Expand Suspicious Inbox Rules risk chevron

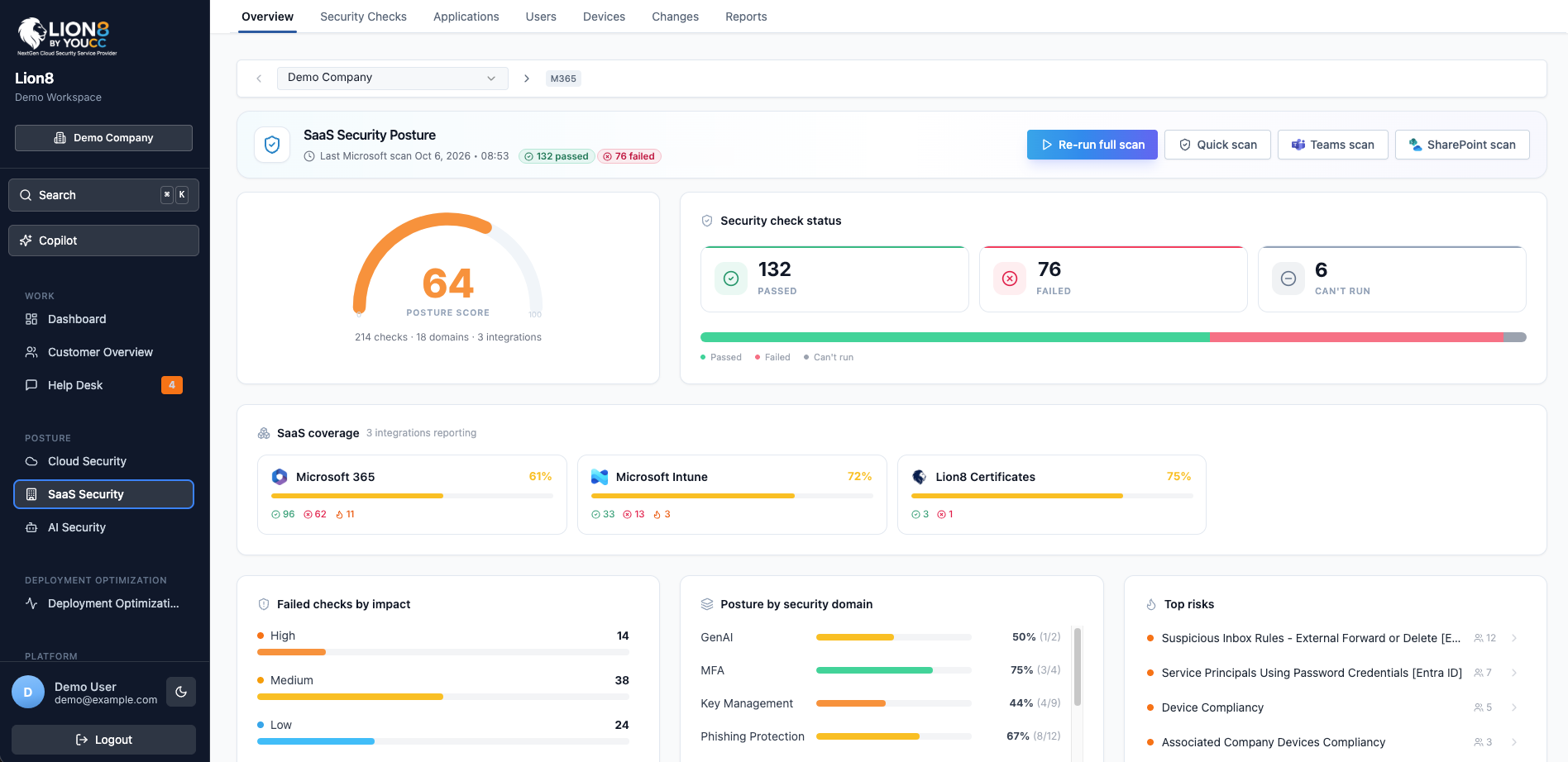tap(1514, 638)
